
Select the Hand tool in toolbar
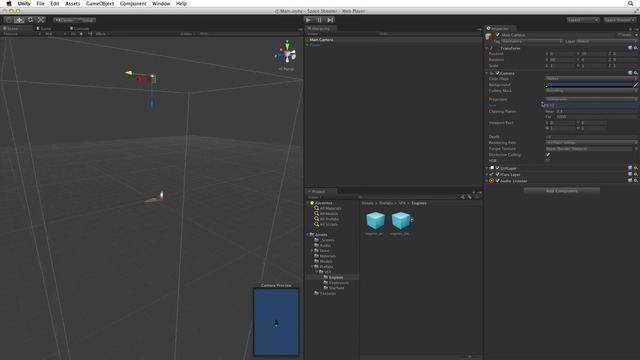pyautogui.click(x=9, y=20)
